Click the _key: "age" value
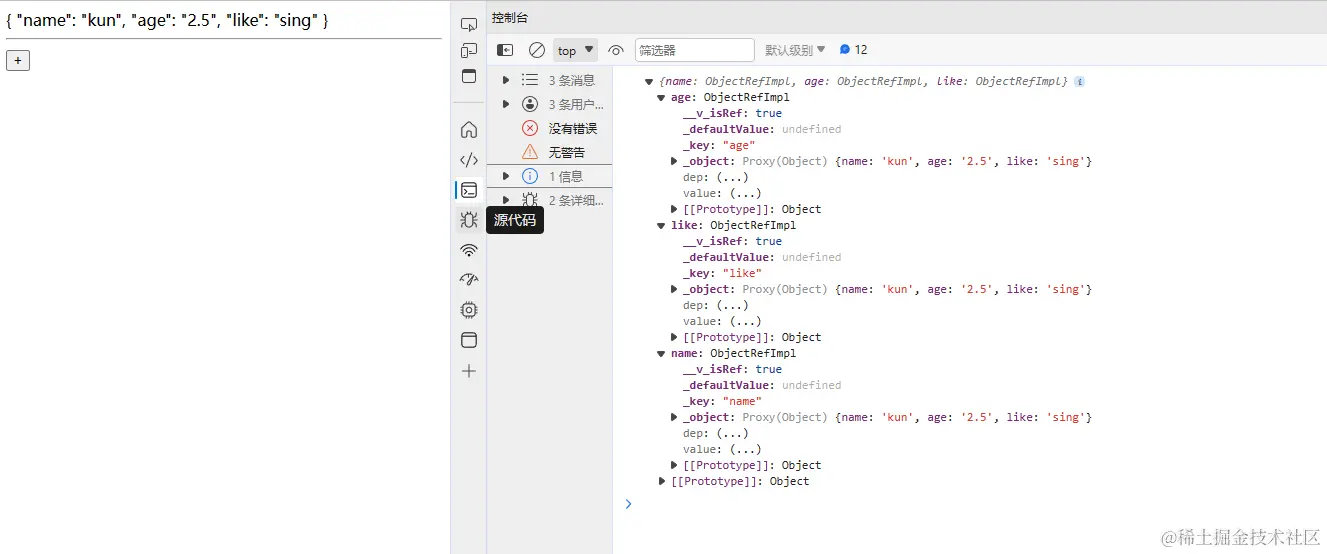Screen dimensions: 1327x554 (x=739, y=145)
